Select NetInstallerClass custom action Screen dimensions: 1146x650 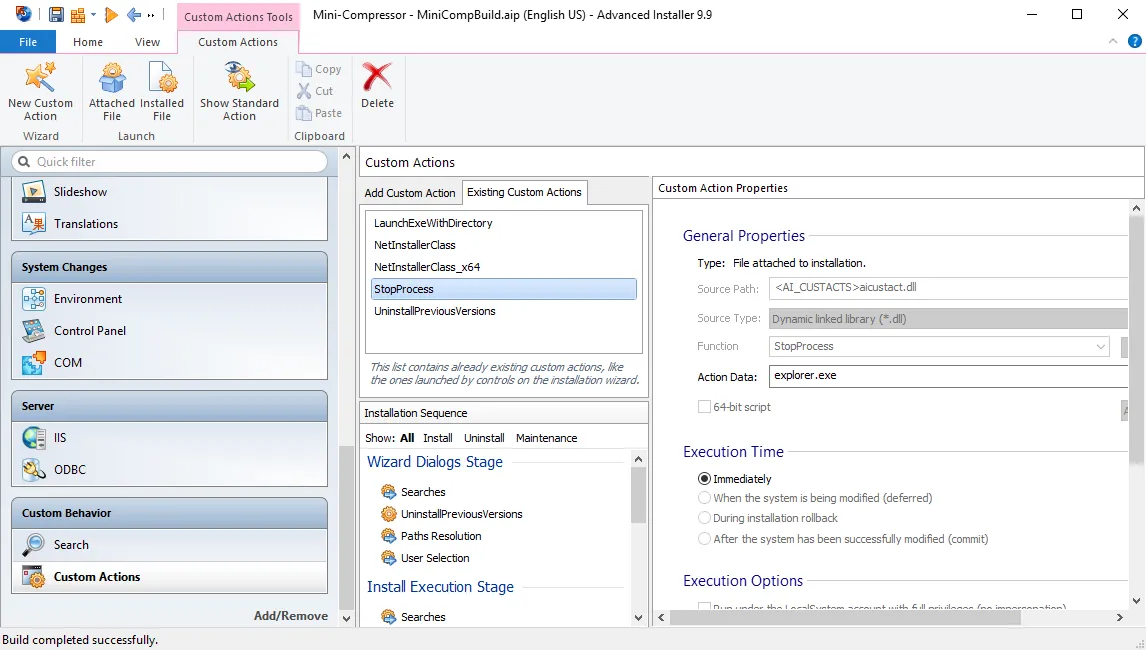coord(504,245)
